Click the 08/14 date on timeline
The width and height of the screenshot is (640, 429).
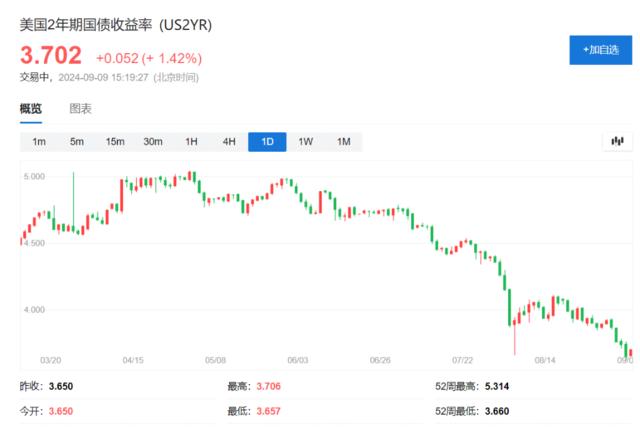point(545,360)
